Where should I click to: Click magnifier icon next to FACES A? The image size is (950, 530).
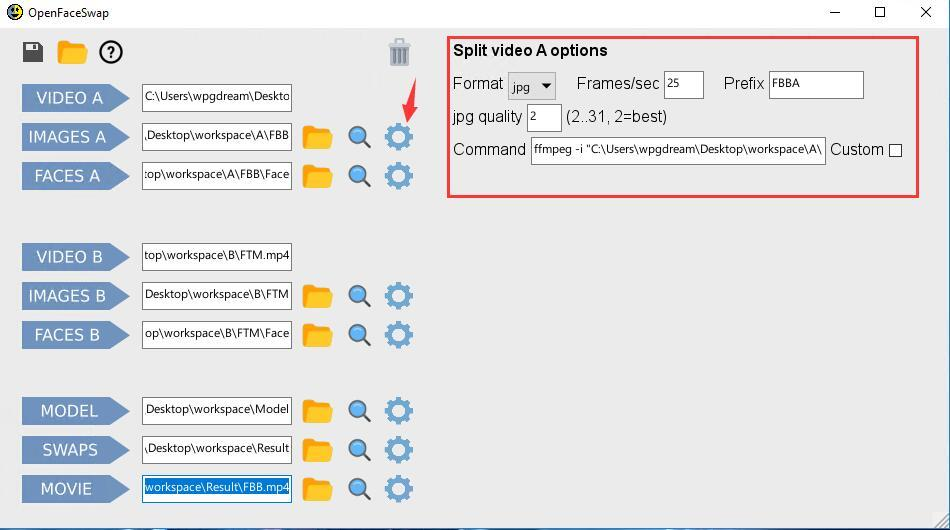pyautogui.click(x=359, y=176)
